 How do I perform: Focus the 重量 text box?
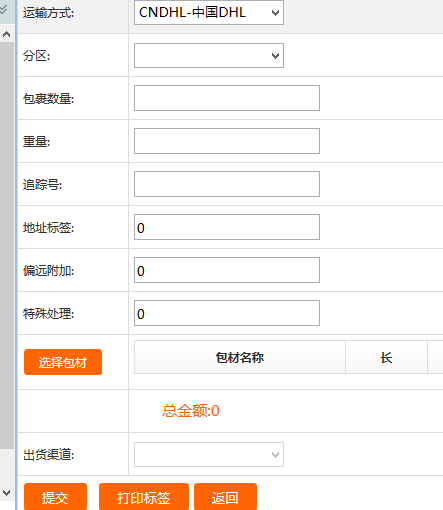click(227, 141)
